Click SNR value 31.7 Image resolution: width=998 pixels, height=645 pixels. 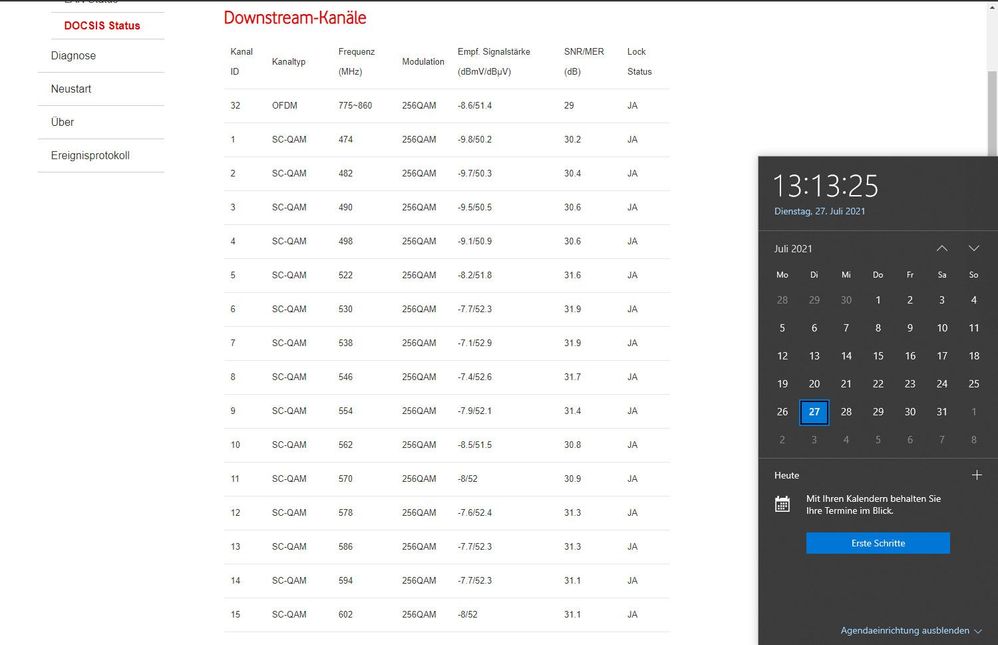[x=572, y=377]
